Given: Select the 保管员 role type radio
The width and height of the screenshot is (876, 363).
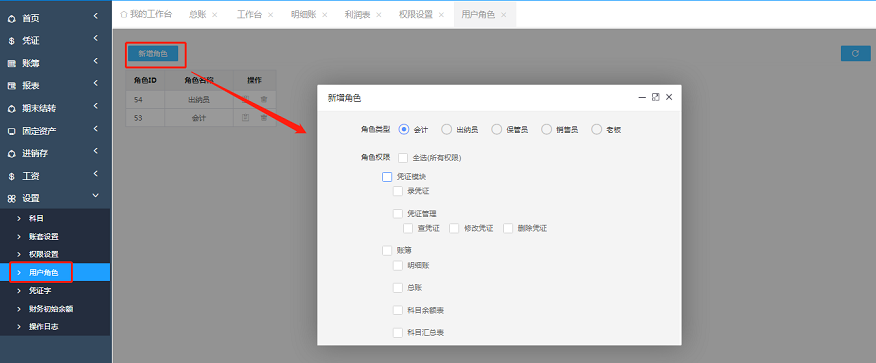Looking at the screenshot, I should [496, 130].
